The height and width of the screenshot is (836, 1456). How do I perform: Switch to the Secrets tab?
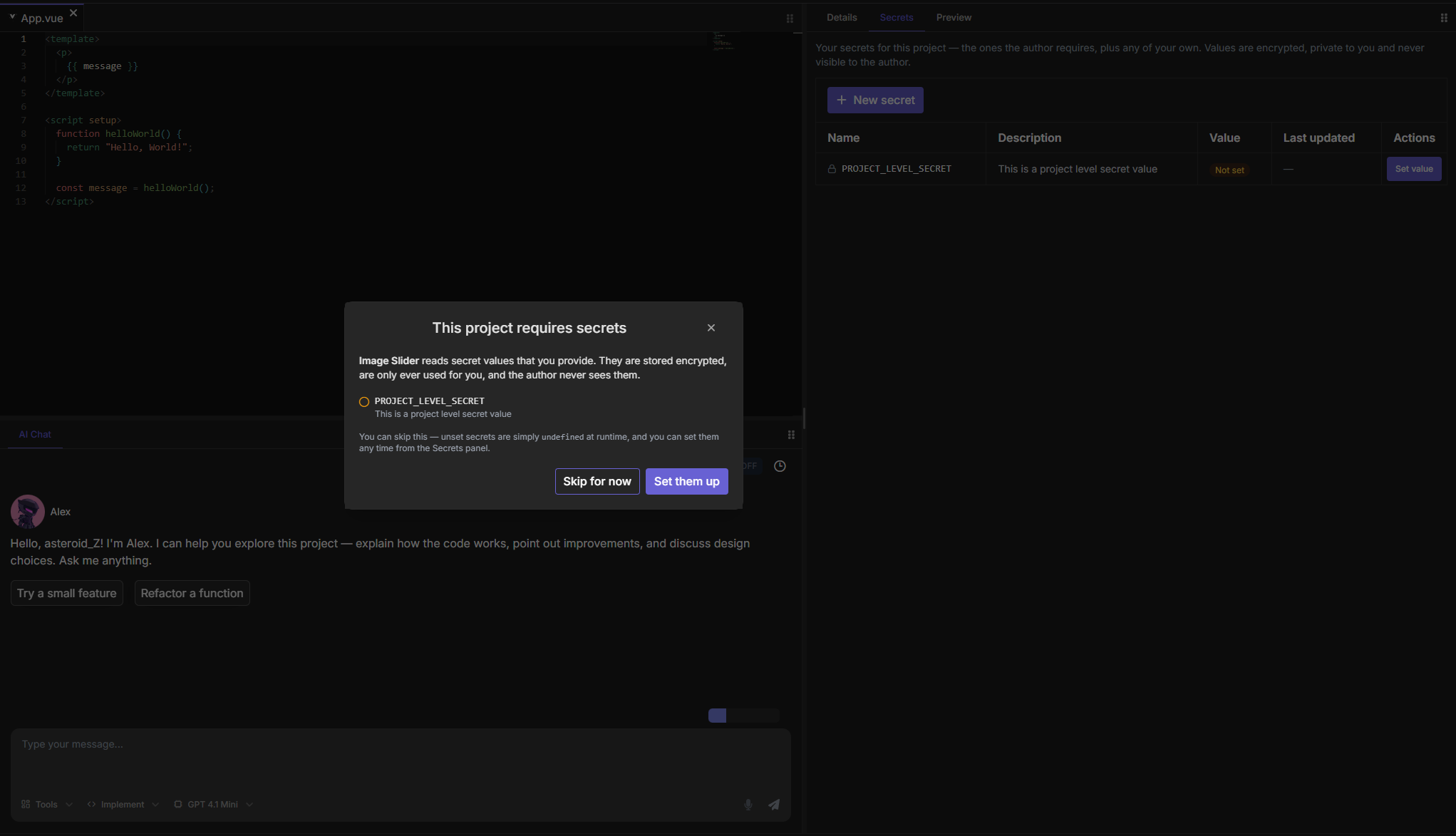(x=897, y=17)
